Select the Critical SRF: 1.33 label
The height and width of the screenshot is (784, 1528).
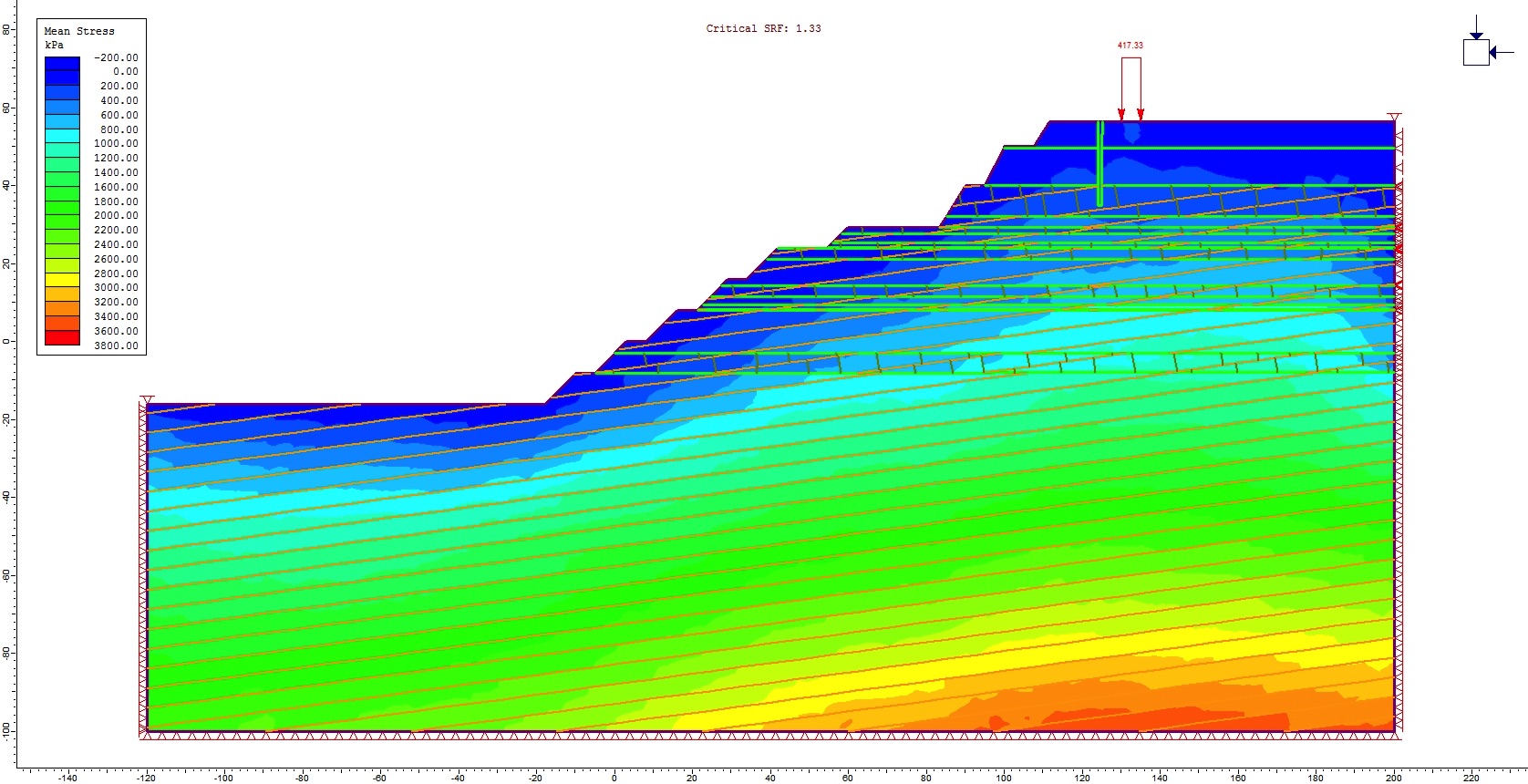(x=763, y=28)
